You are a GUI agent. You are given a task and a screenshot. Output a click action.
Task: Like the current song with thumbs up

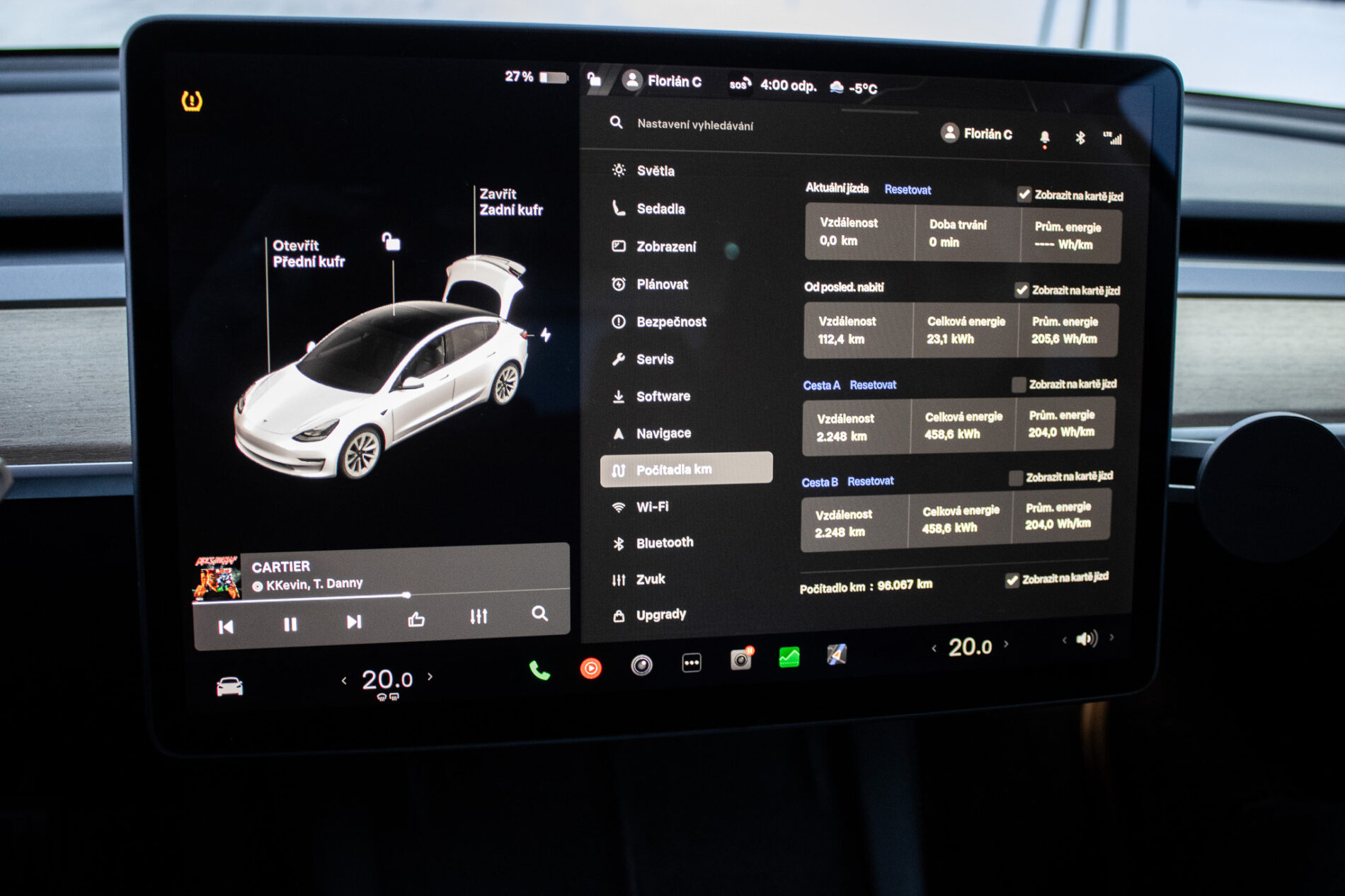pyautogui.click(x=416, y=620)
